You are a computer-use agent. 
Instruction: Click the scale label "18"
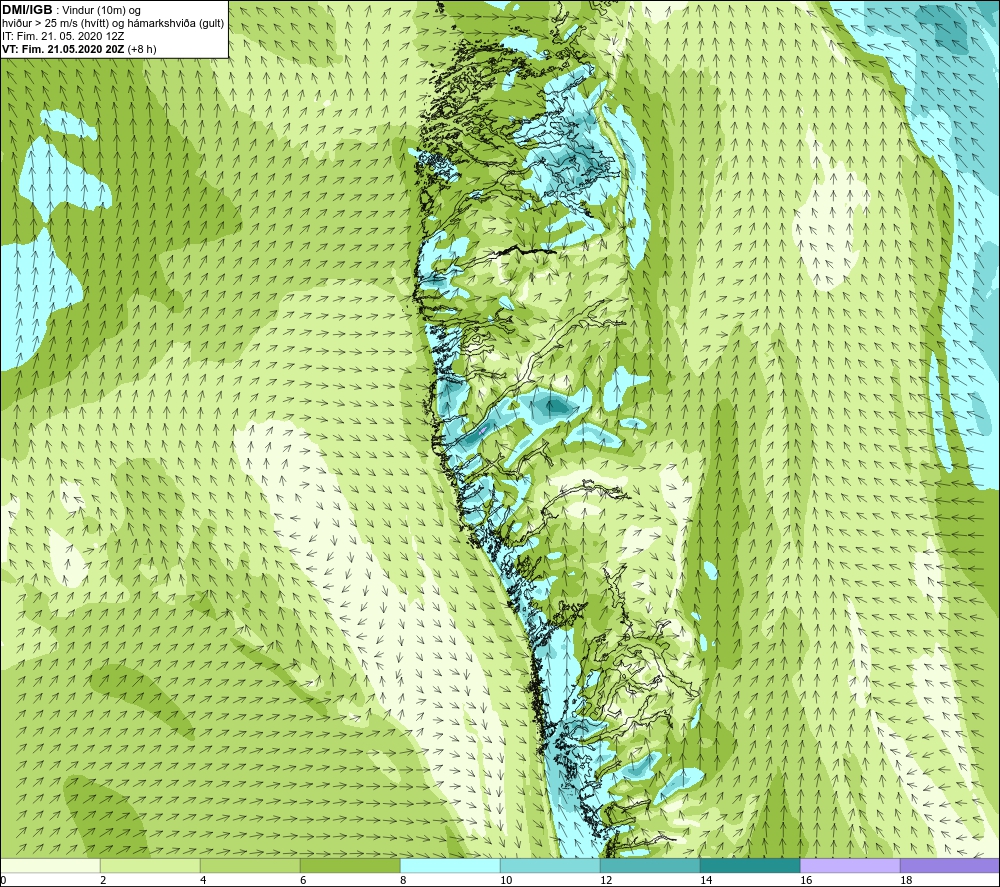[x=906, y=881]
